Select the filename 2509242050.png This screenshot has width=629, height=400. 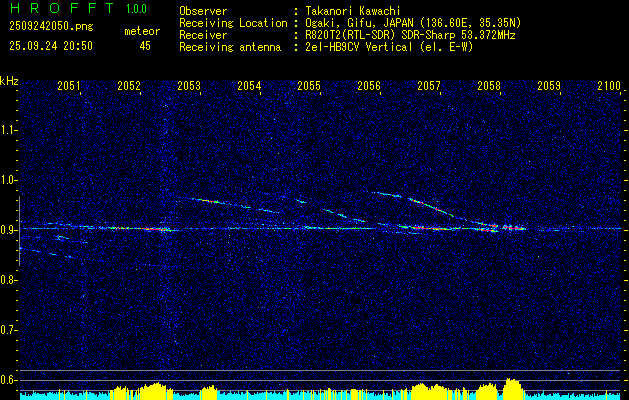point(51,27)
